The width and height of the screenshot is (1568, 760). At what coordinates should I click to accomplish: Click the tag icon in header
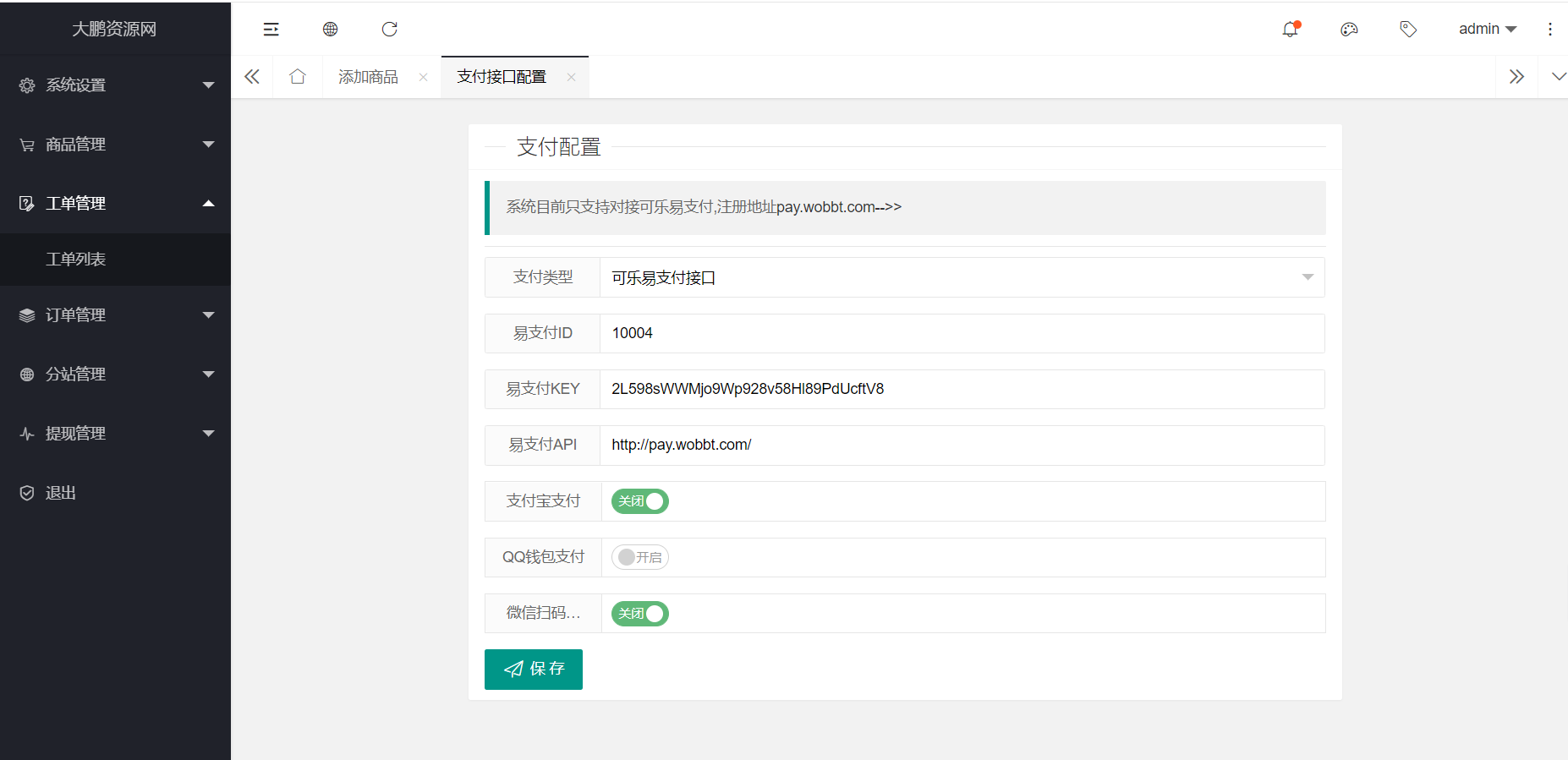coord(1408,30)
